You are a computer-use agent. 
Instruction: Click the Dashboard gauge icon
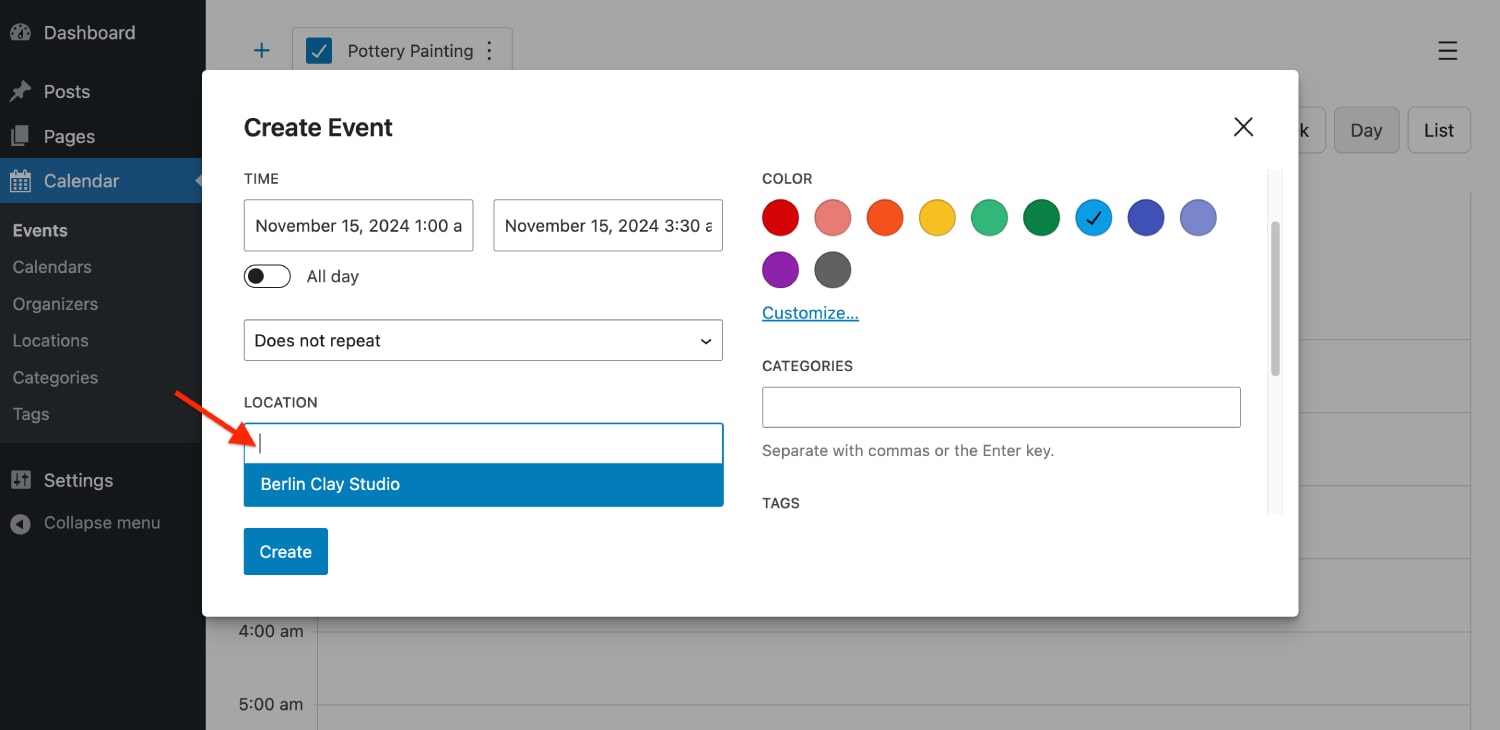click(x=20, y=32)
